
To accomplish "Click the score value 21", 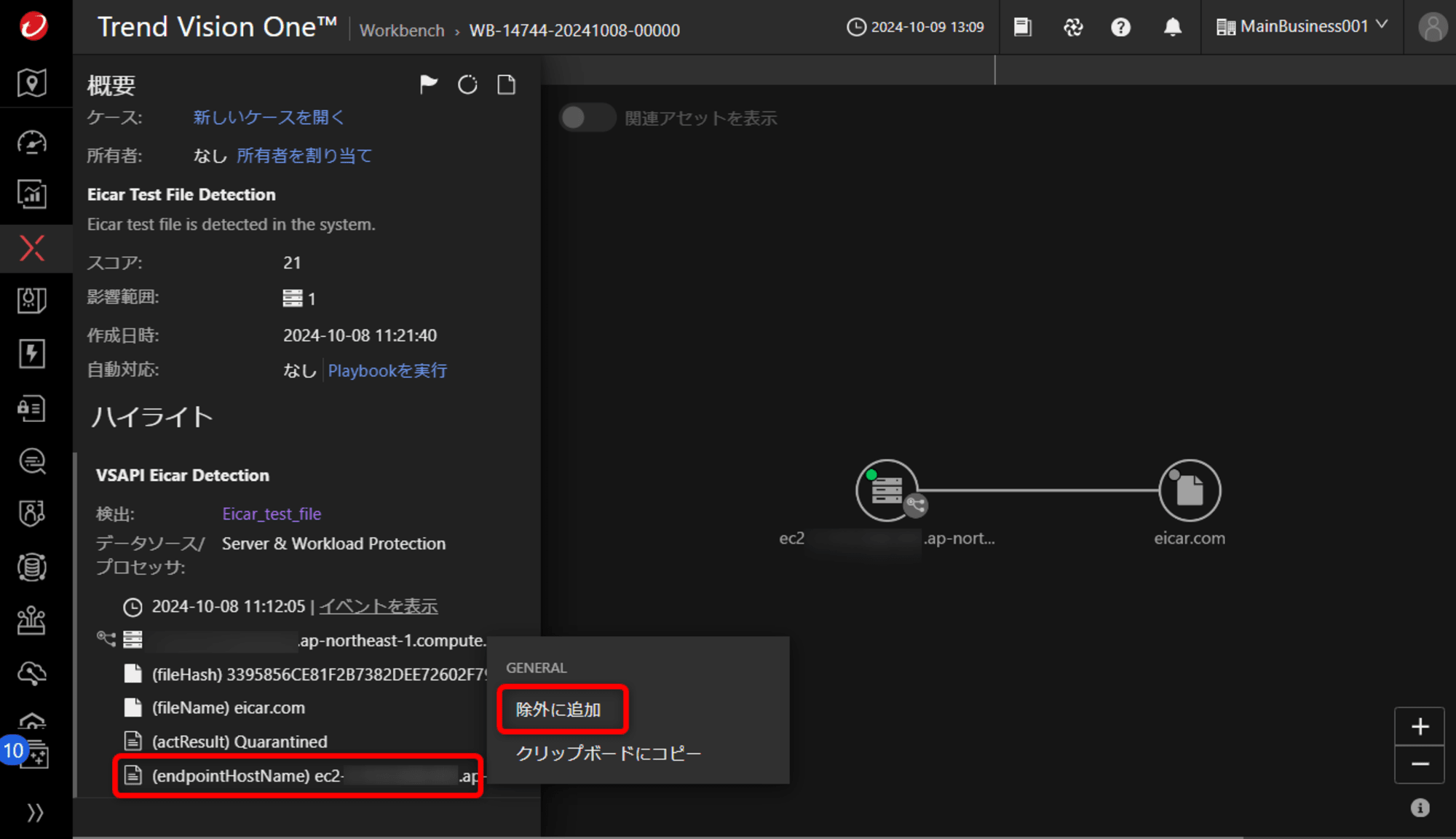I will (x=292, y=263).
